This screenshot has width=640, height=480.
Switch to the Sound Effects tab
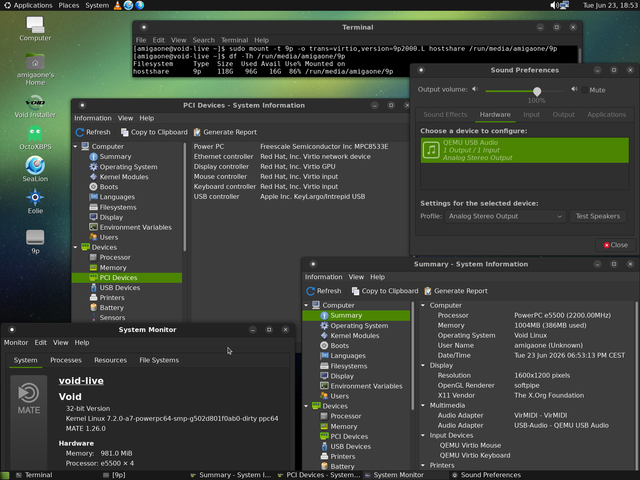click(445, 115)
